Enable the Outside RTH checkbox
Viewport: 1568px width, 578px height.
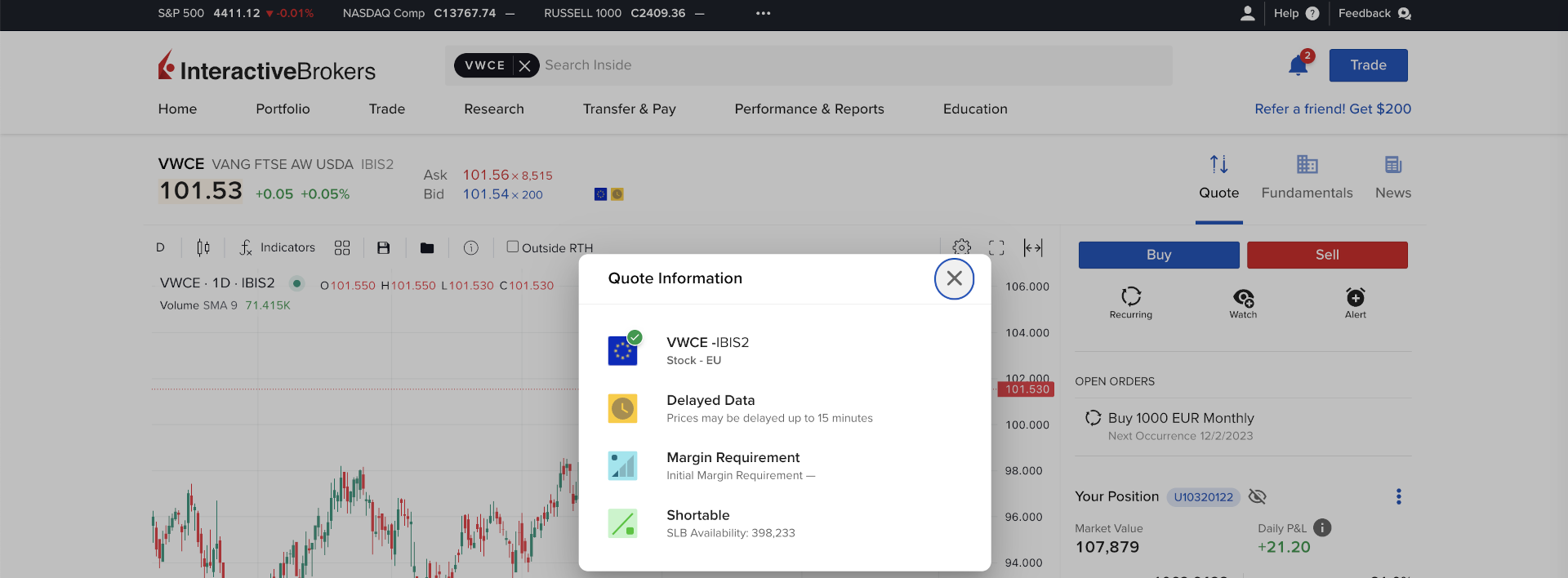[x=513, y=247]
